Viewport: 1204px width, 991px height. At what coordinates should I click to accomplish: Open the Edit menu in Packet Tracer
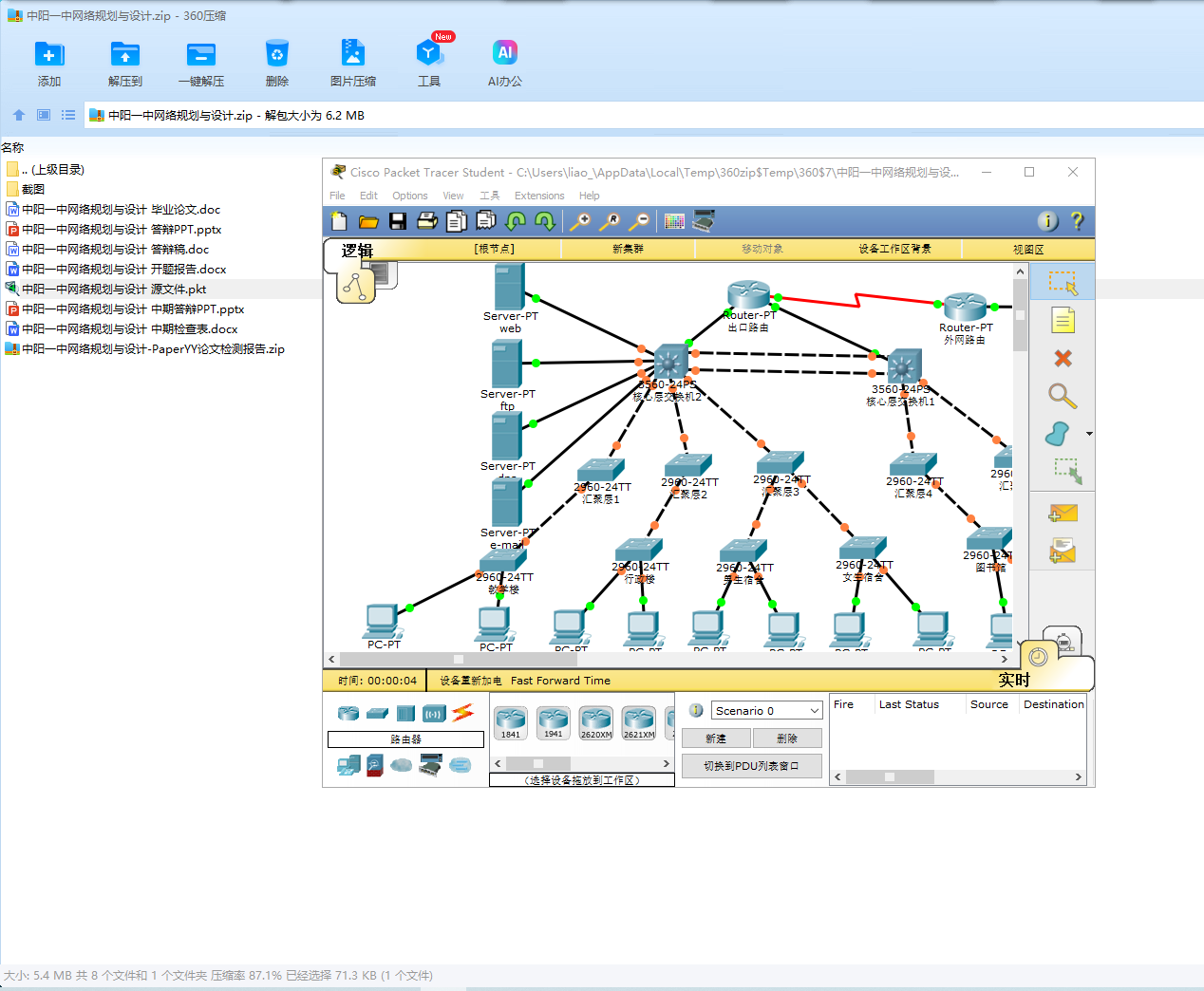(x=368, y=196)
